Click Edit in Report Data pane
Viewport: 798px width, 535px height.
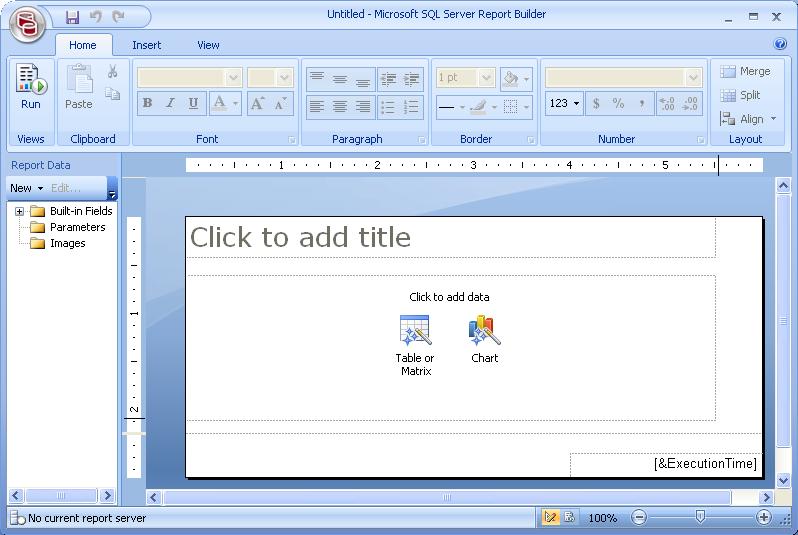coord(66,188)
